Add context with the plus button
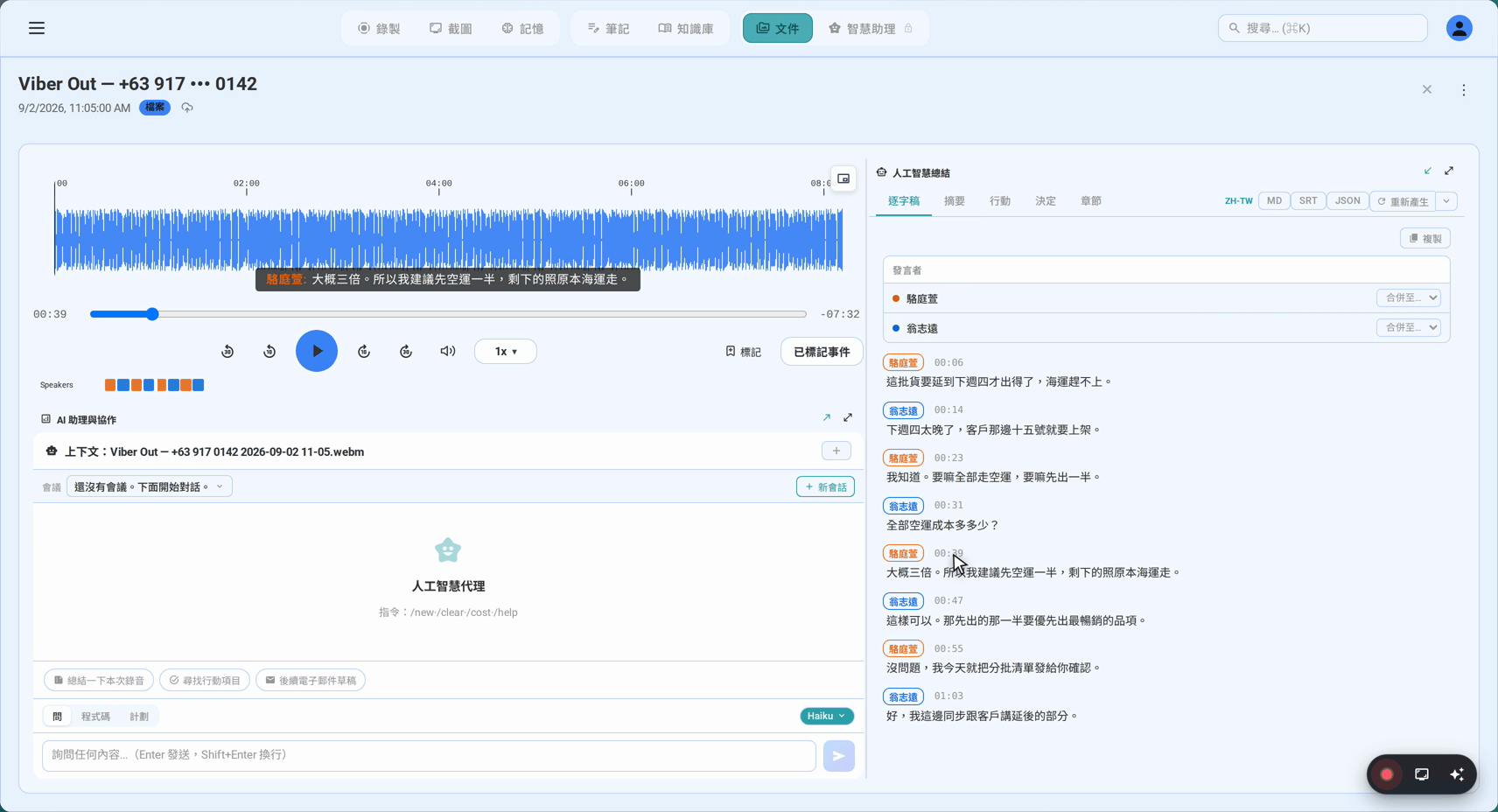This screenshot has height=812, width=1498. point(836,451)
